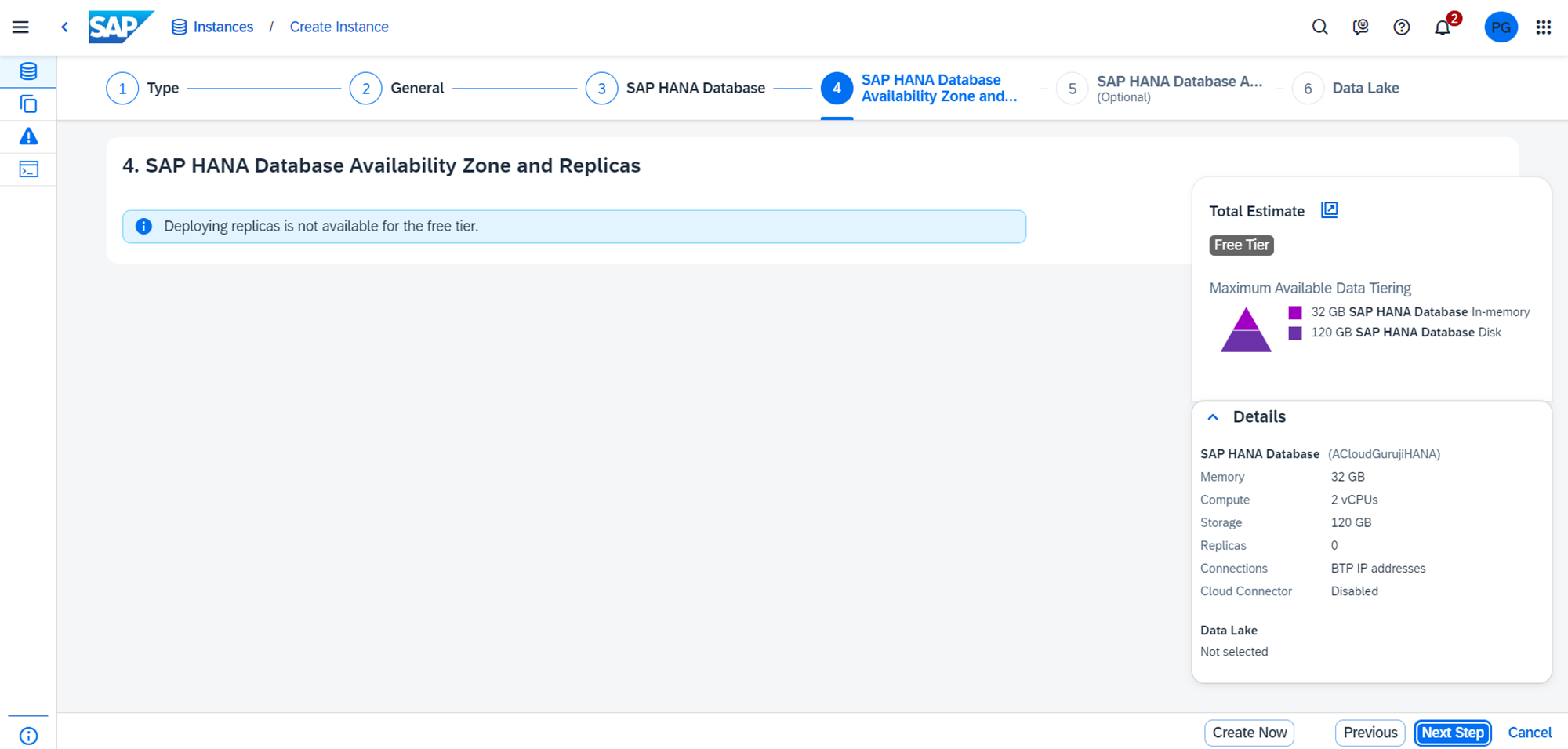Click the Next Step button
1568x749 pixels.
[1452, 733]
